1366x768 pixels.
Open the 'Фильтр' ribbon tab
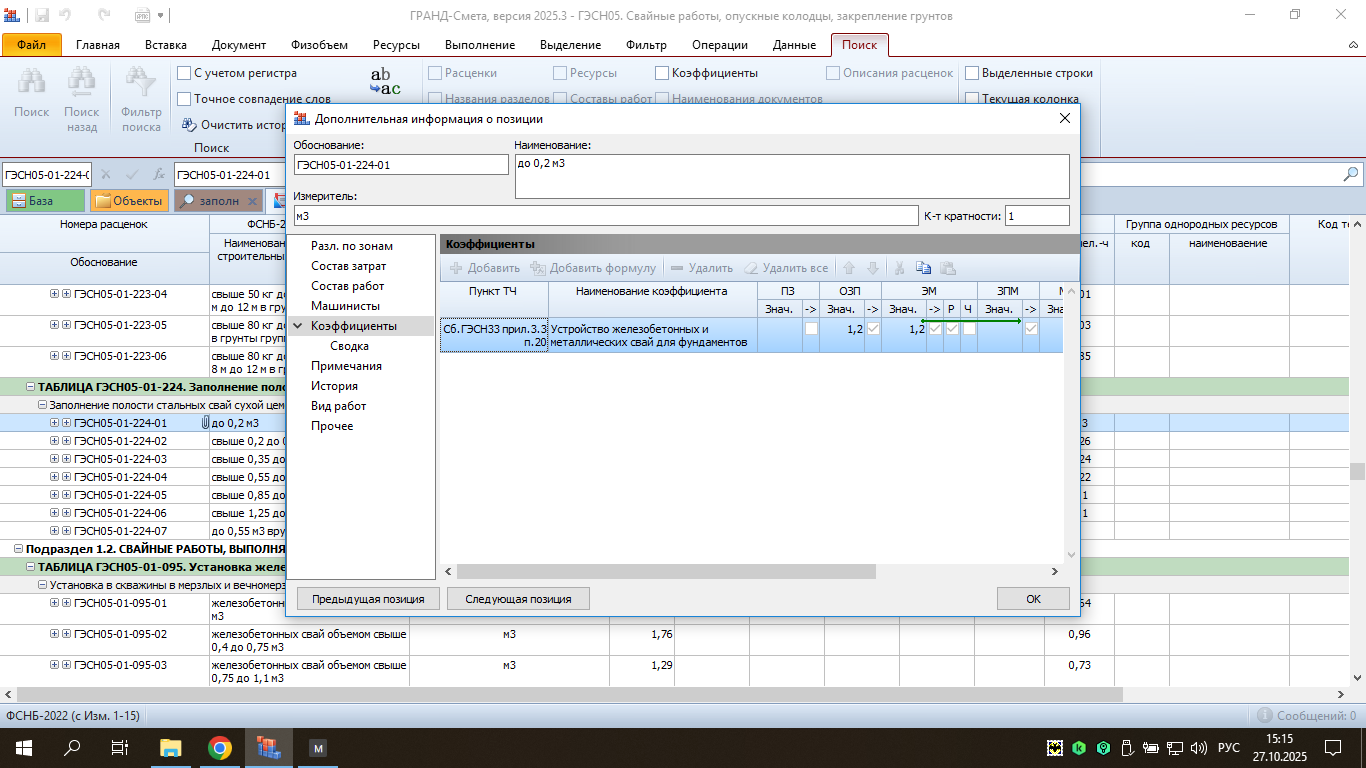(646, 45)
